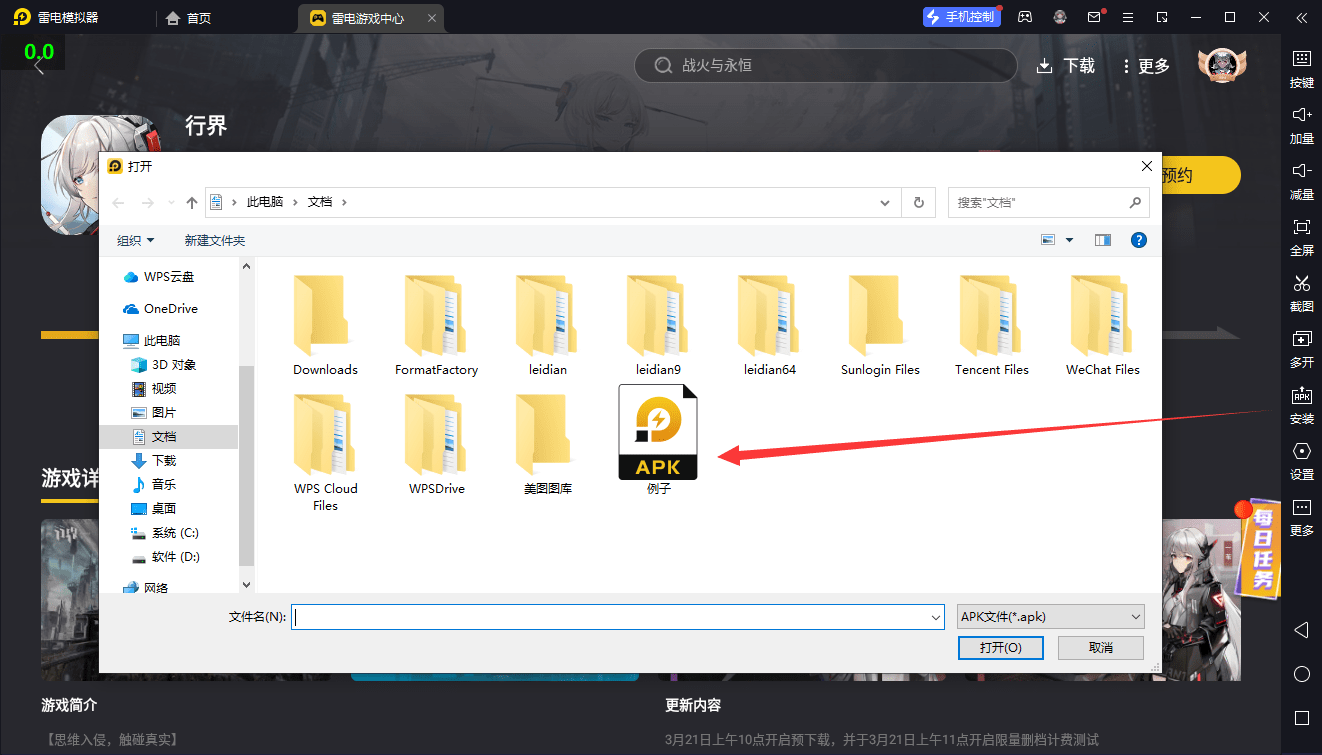This screenshot has height=755, width=1322.
Task: Tap the Android home circle button
Action: coord(1301,674)
